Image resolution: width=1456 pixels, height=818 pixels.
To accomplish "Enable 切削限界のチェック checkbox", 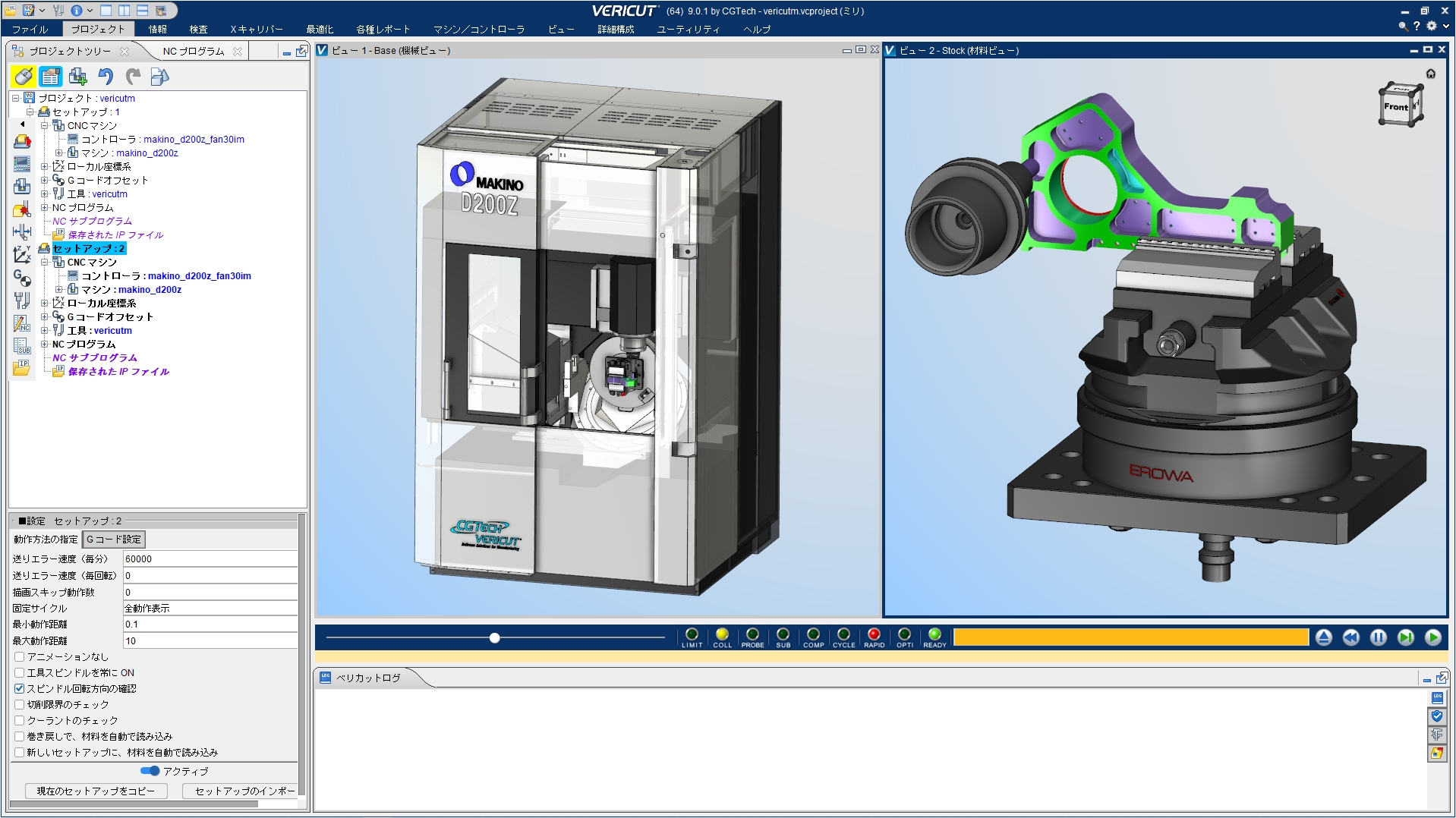I will point(20,705).
